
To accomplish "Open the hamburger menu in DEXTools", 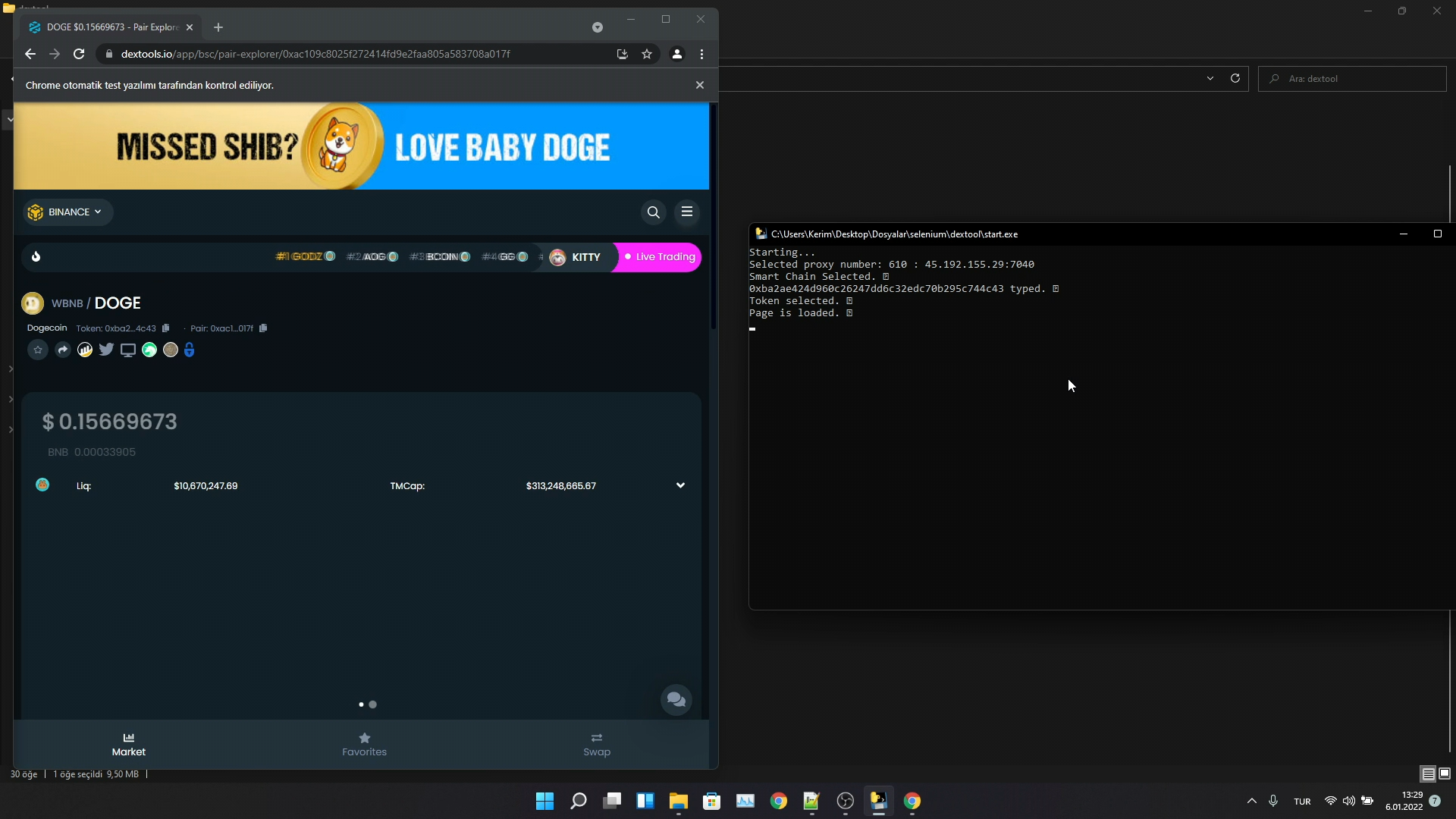I will coord(687,212).
